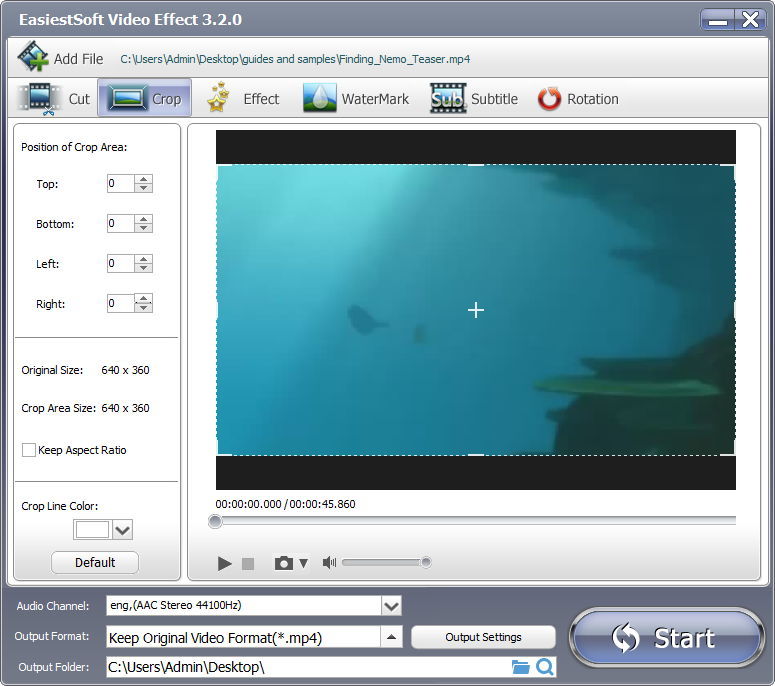Viewport: 775px width, 686px height.
Task: Stop the video playback
Action: 248,563
